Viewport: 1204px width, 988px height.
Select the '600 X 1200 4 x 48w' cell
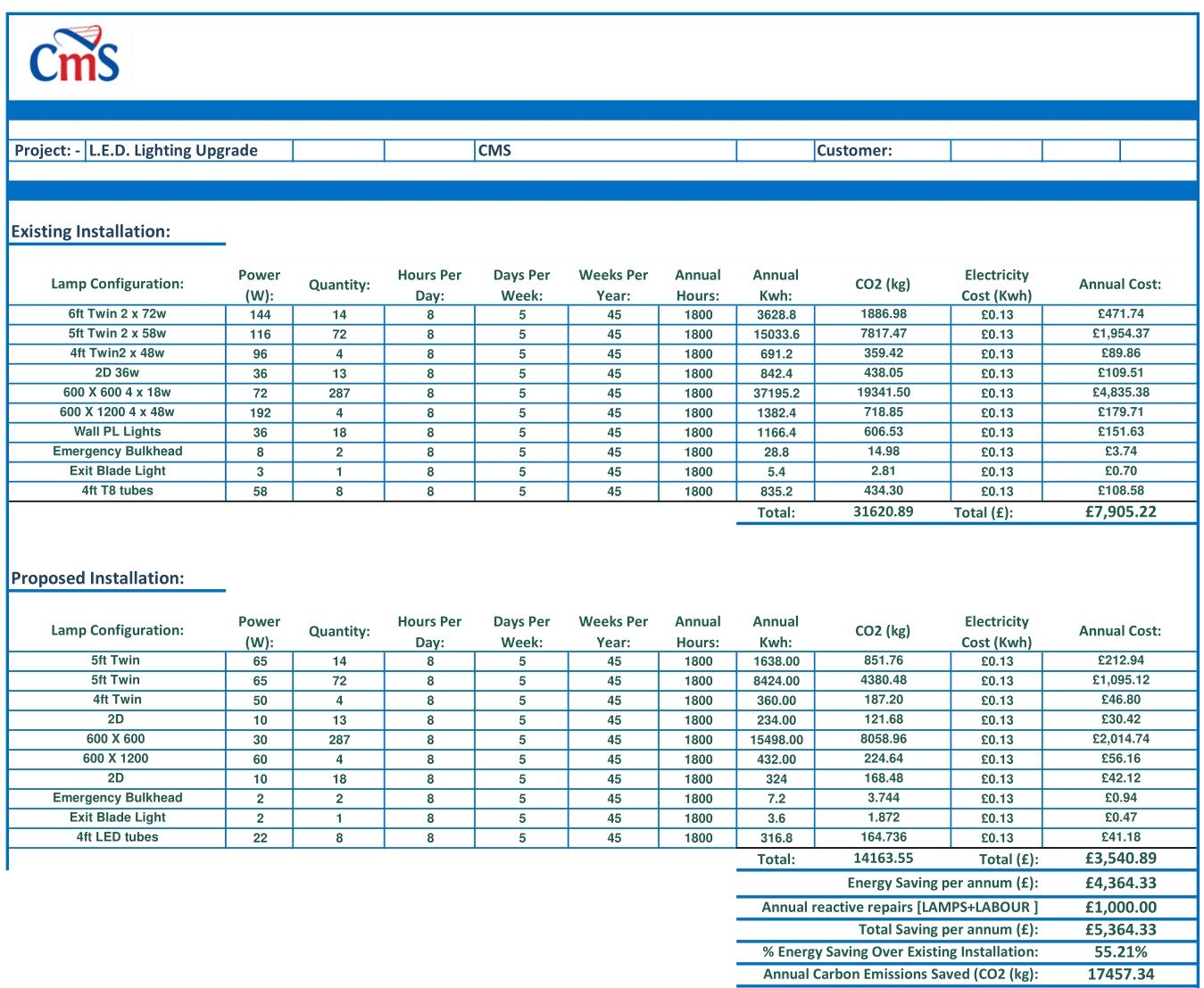pos(117,412)
